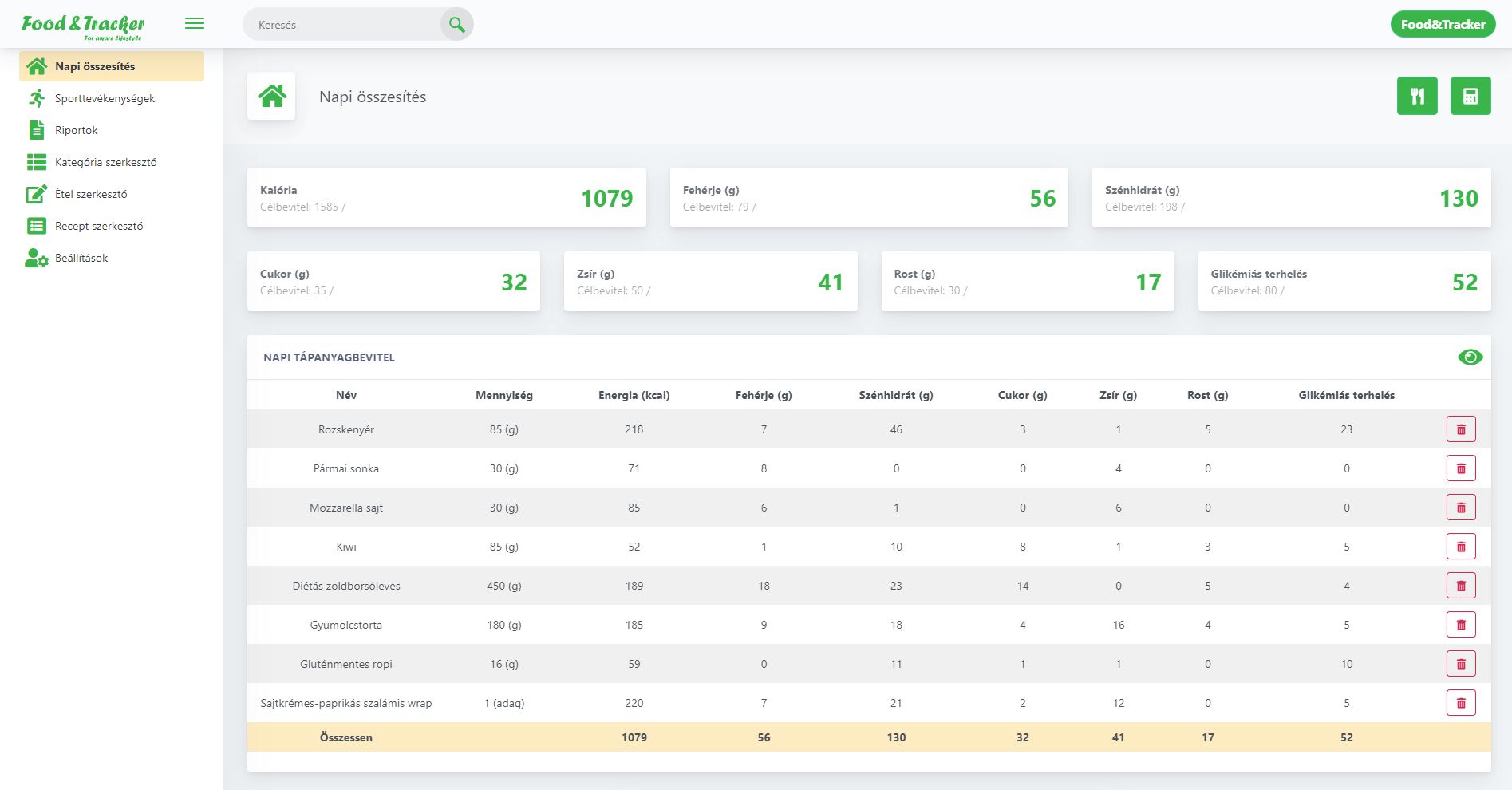Click the Sporttevékenységek running icon
This screenshot has width=1512, height=790.
[37, 98]
